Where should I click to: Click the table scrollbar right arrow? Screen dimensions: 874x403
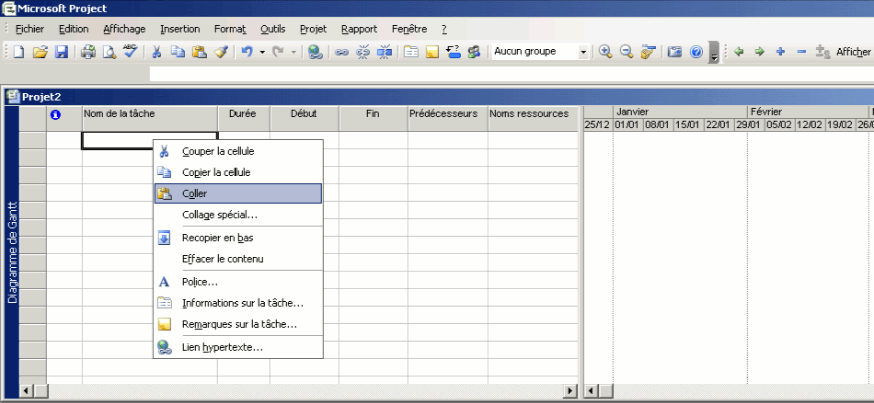[x=571, y=391]
